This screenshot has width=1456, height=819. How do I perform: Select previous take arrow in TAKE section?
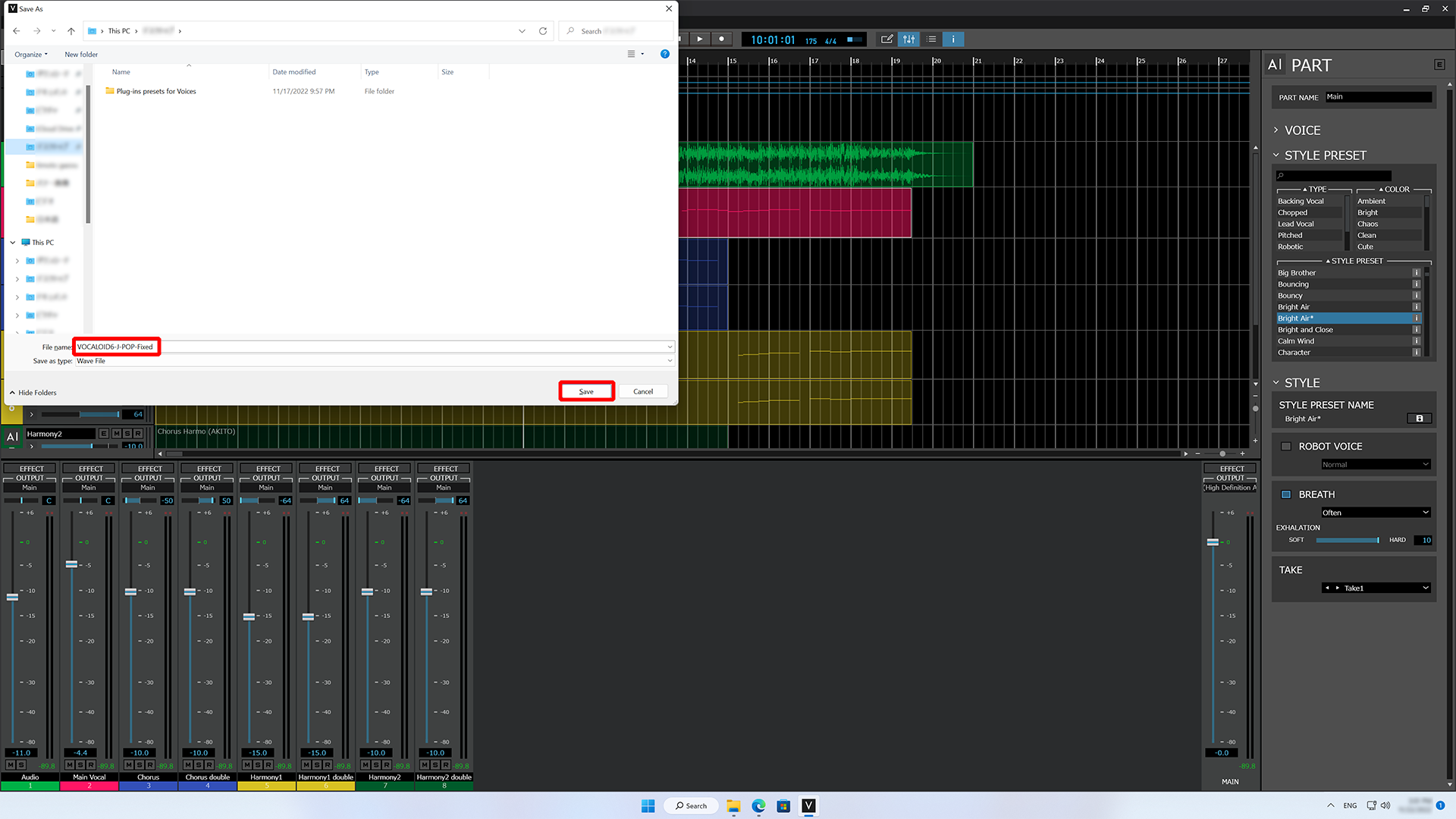pyautogui.click(x=1327, y=588)
